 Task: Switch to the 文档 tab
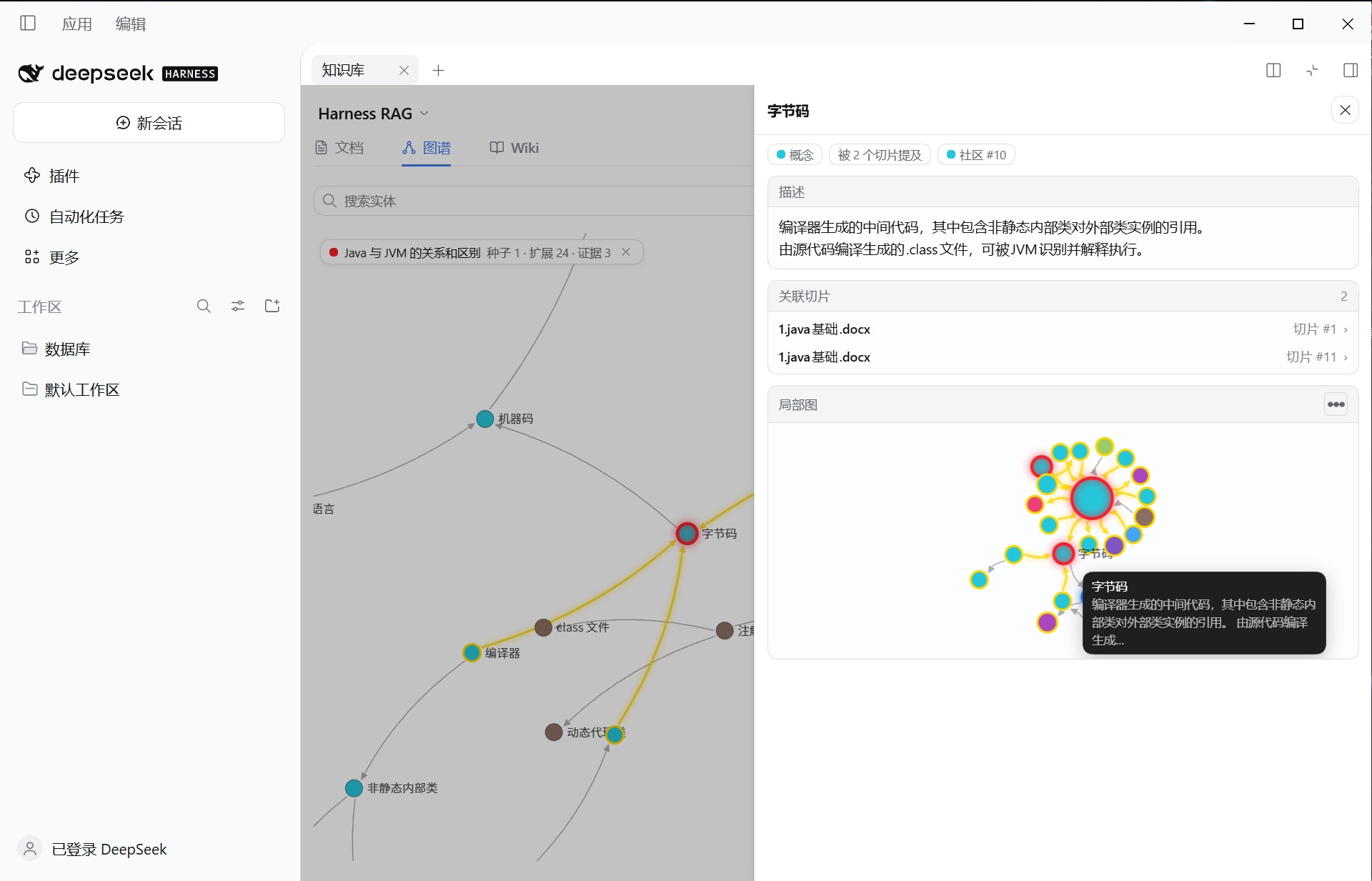pos(340,148)
